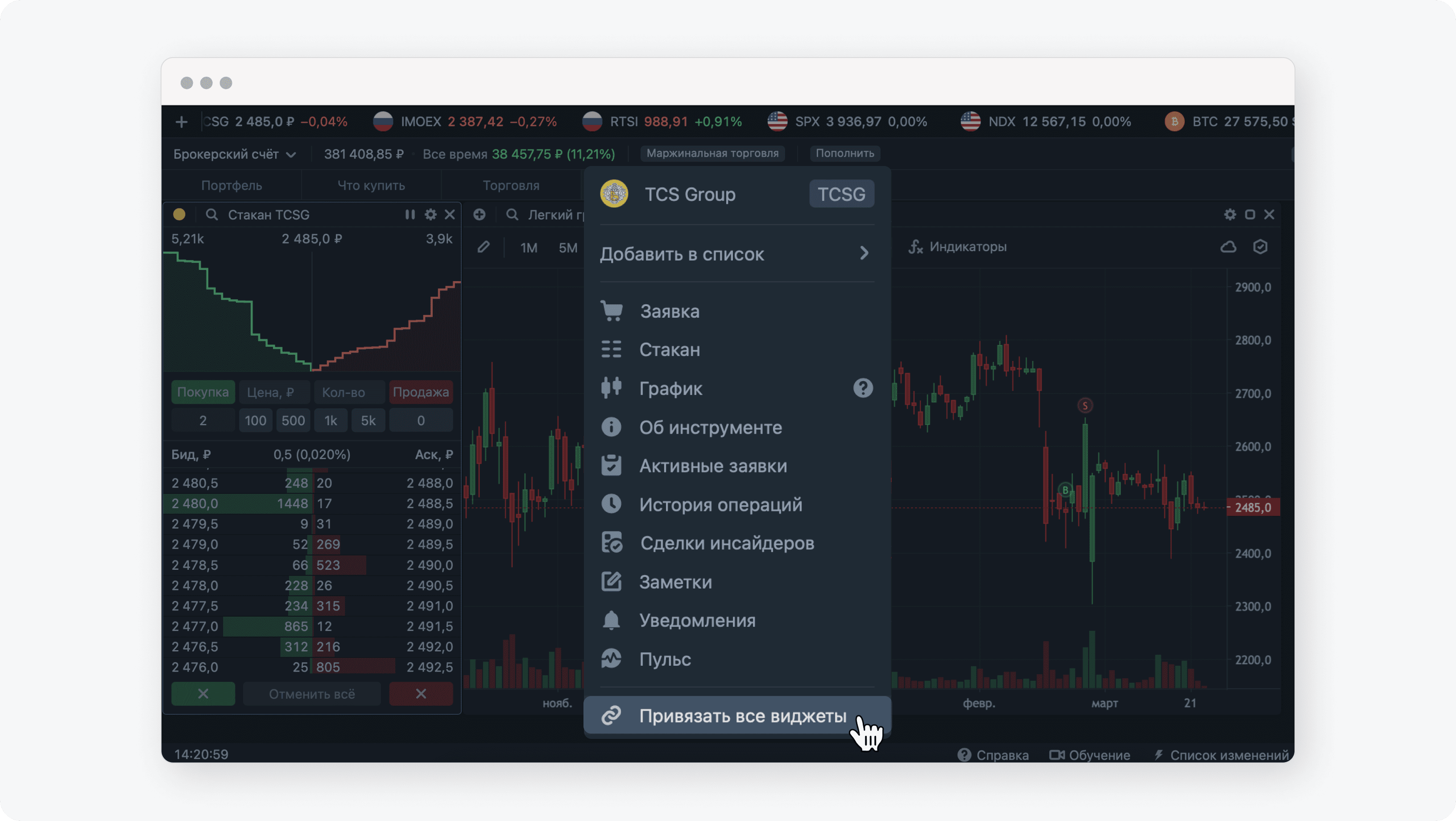Switch to the Портфель tab
Viewport: 1456px width, 821px height.
(231, 186)
